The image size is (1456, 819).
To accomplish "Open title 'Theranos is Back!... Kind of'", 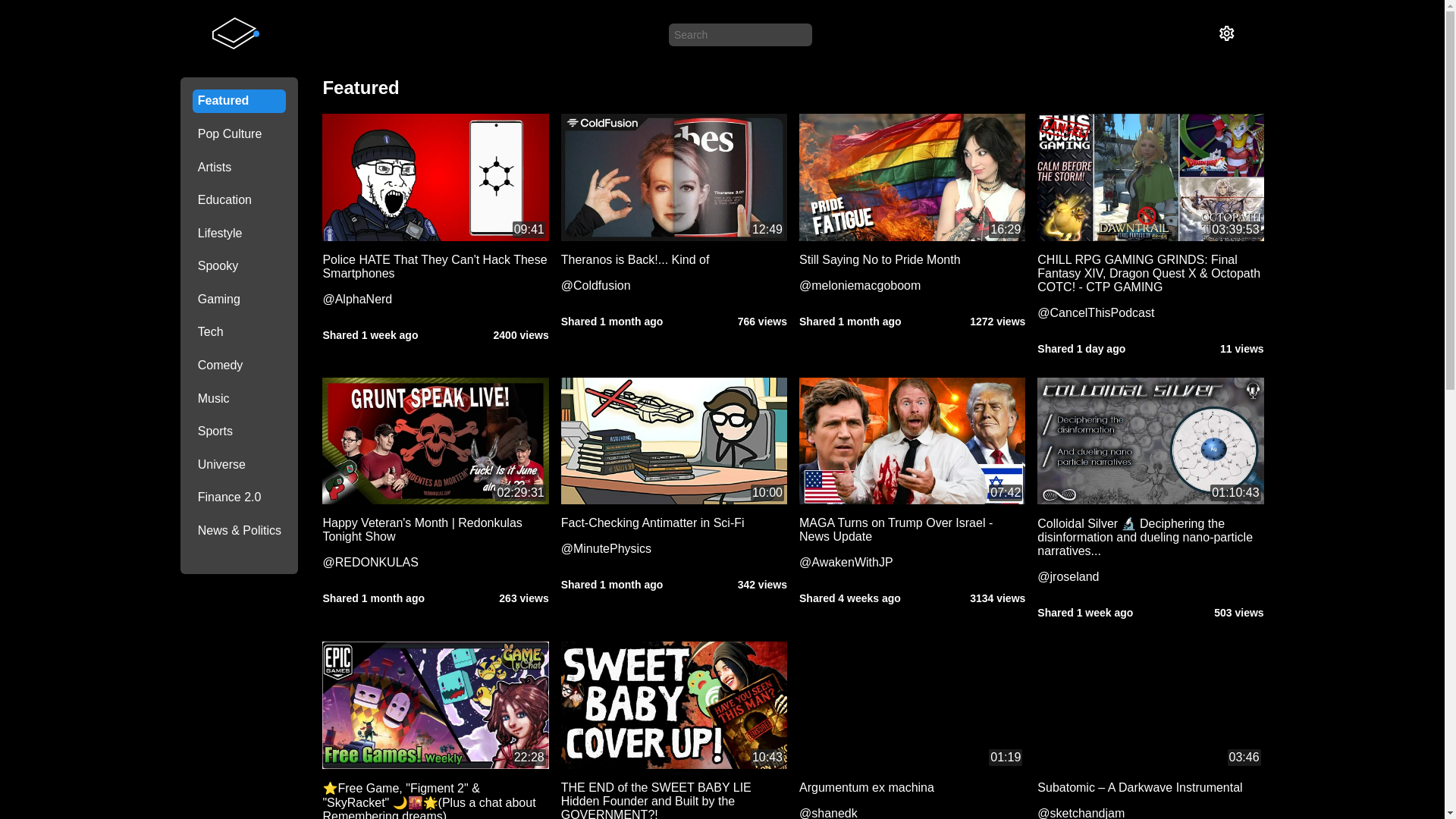I will point(635,260).
